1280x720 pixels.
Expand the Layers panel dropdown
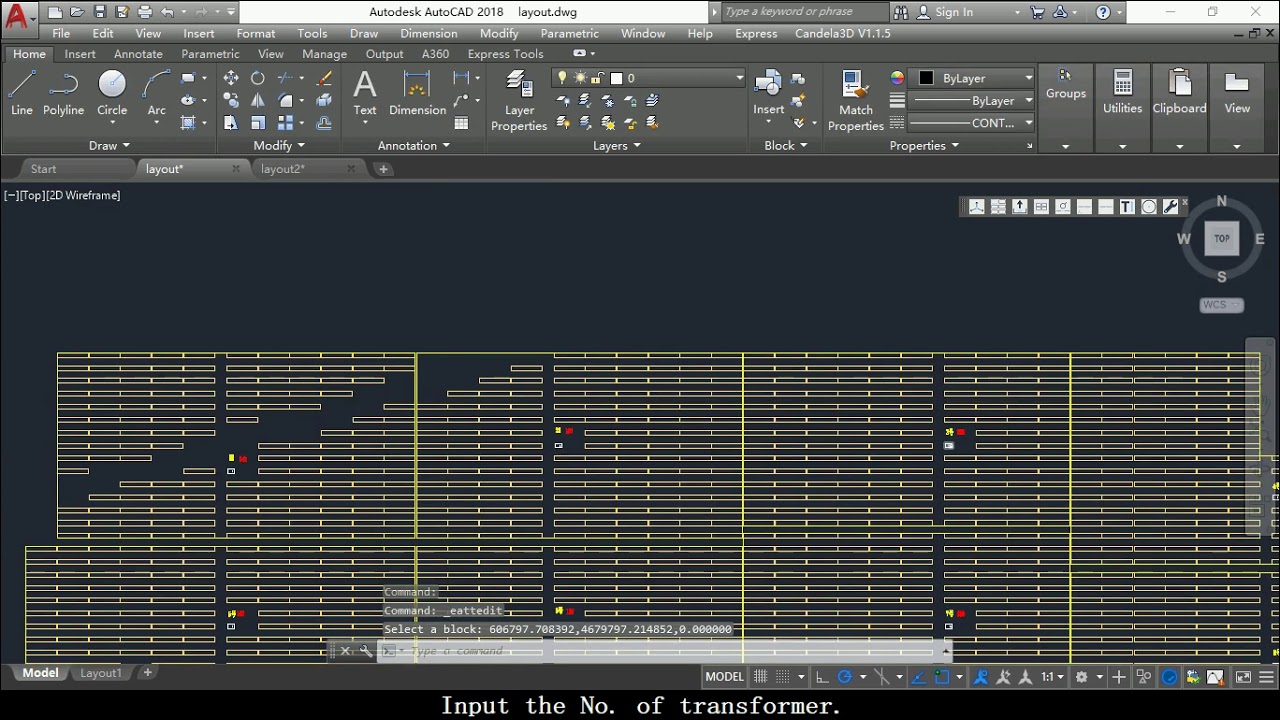pyautogui.click(x=616, y=145)
